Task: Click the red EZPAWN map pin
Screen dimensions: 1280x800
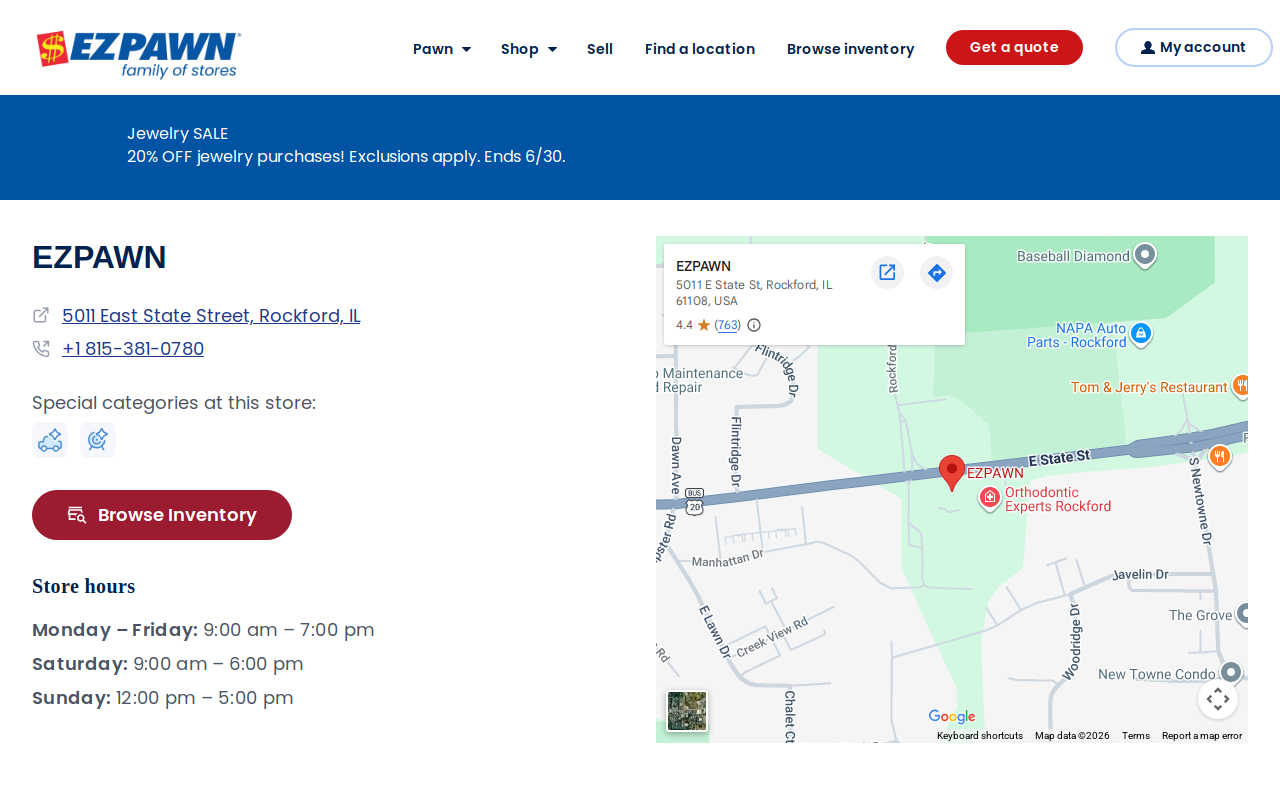Action: tap(952, 472)
